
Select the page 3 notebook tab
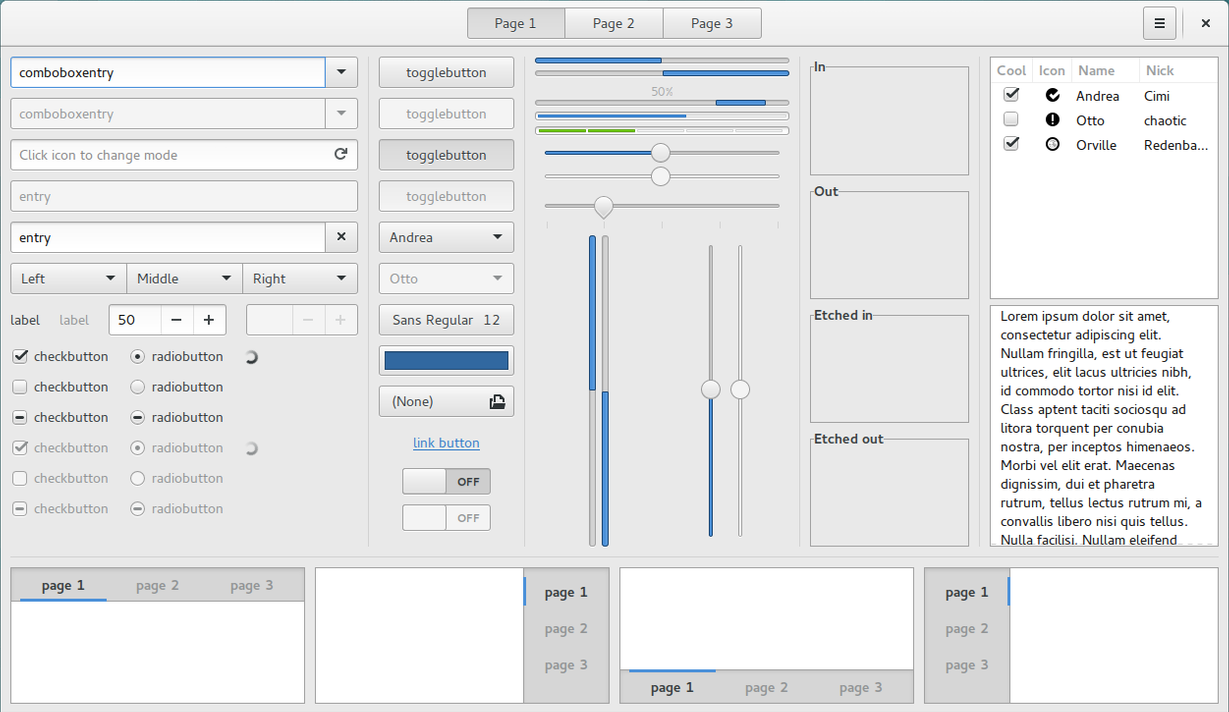251,584
